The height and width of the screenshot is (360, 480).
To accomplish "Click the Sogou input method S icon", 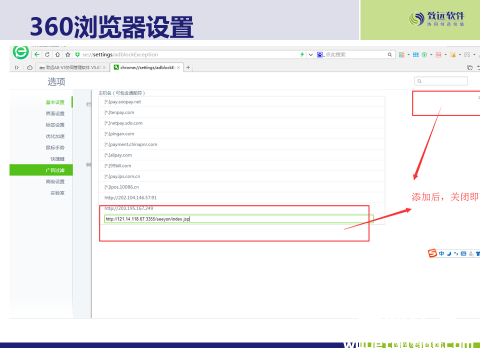I will [x=432, y=253].
